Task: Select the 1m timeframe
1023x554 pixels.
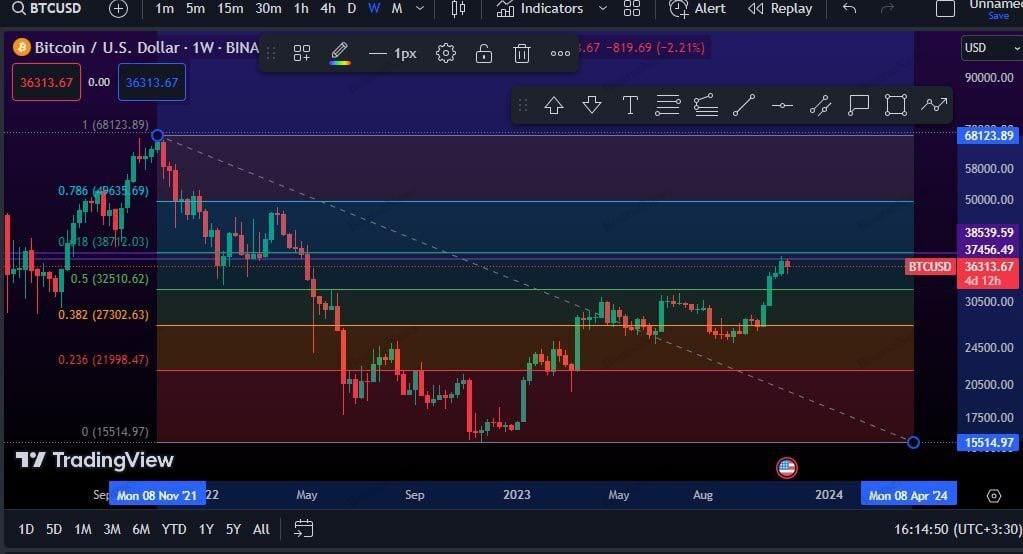Action: point(164,8)
